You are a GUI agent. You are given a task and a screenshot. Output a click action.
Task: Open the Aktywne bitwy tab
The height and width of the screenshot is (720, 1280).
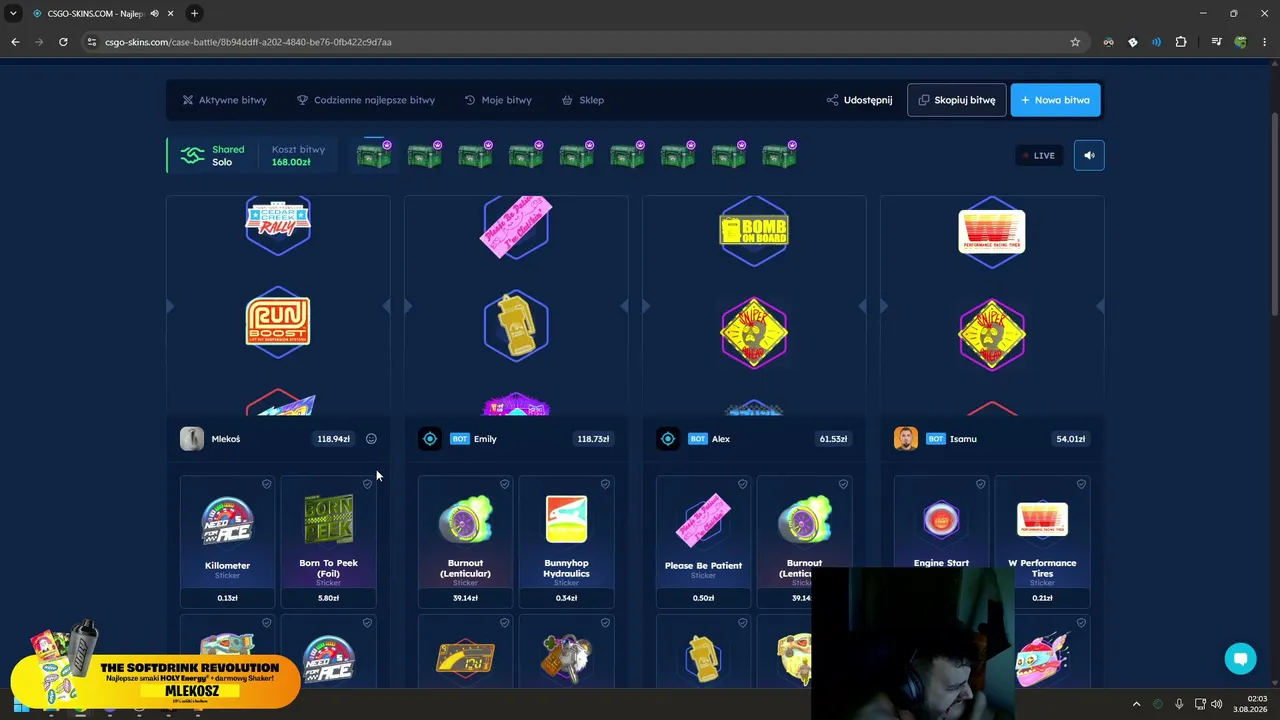[x=224, y=100]
